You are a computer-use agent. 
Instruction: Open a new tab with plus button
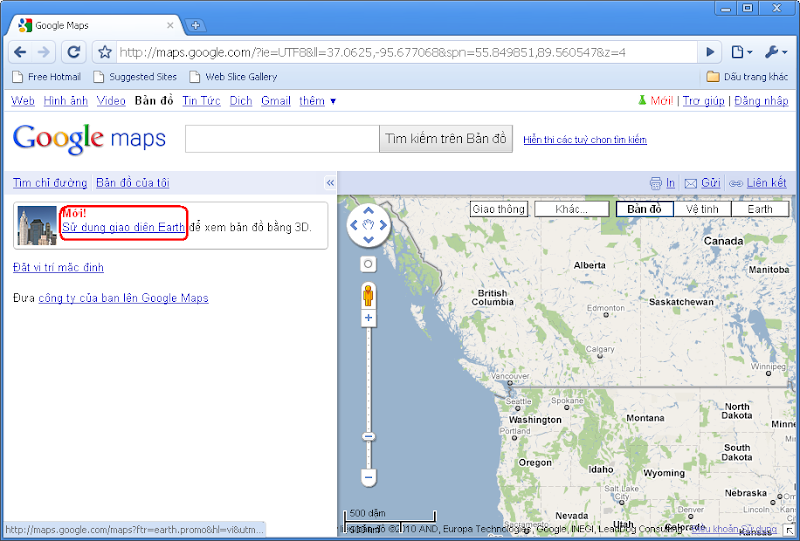coord(194,25)
